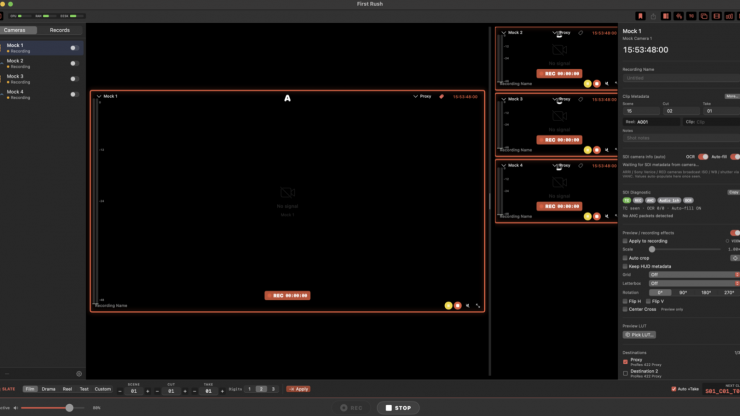Switch to Cameras tab
The height and width of the screenshot is (416, 740).
click(x=15, y=30)
